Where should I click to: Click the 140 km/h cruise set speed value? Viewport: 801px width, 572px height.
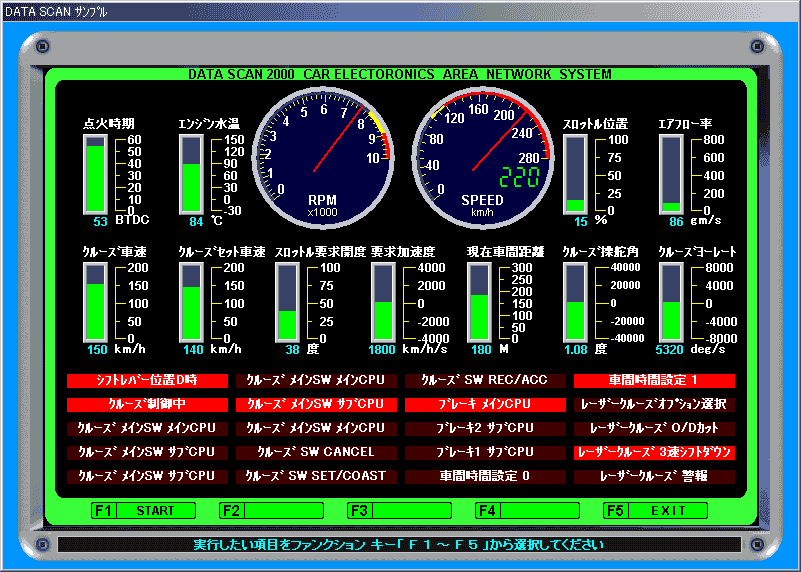193,350
